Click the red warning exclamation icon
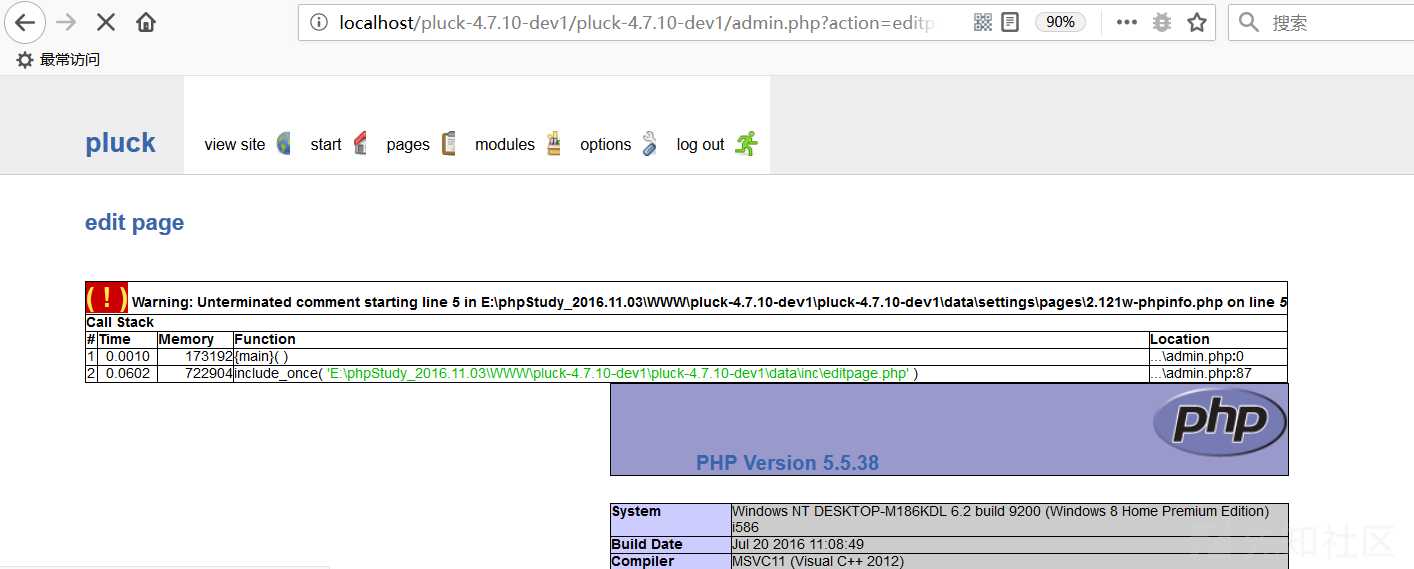Screen dimensions: 1414x569 click(x=107, y=298)
